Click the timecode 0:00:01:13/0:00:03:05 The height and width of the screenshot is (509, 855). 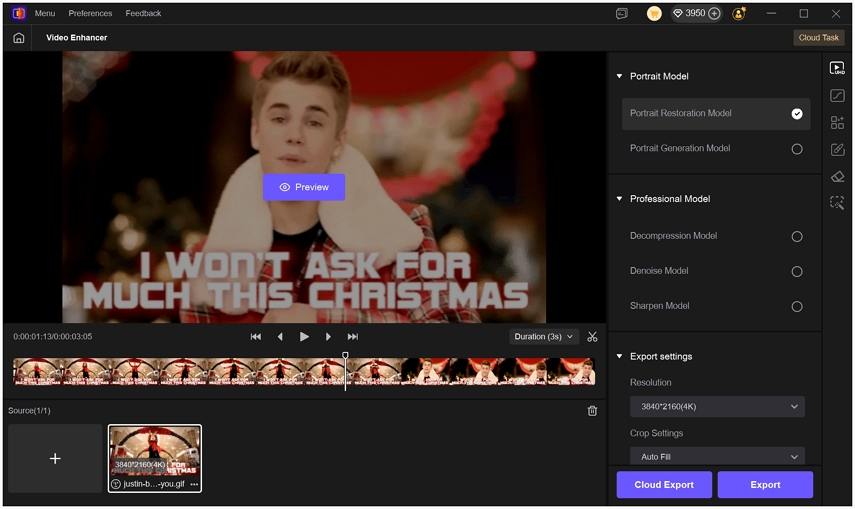(x=53, y=337)
